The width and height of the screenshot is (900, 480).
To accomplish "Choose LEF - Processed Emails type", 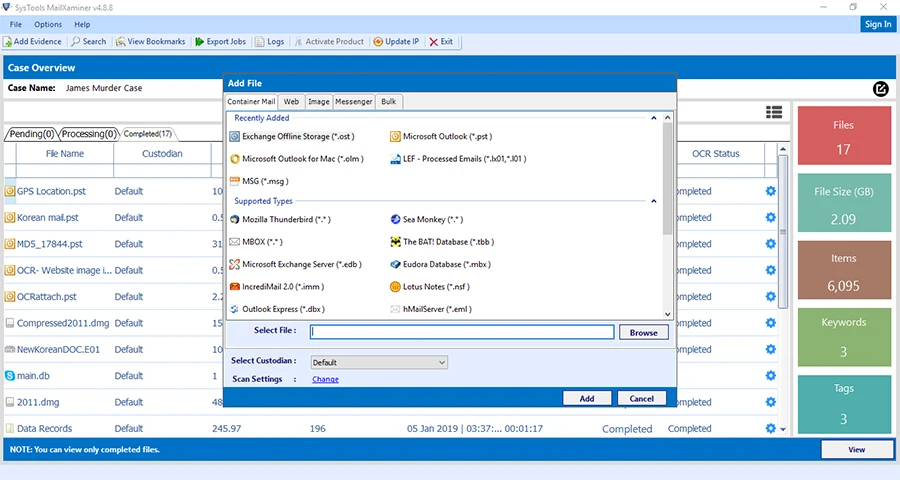I will tap(458, 159).
